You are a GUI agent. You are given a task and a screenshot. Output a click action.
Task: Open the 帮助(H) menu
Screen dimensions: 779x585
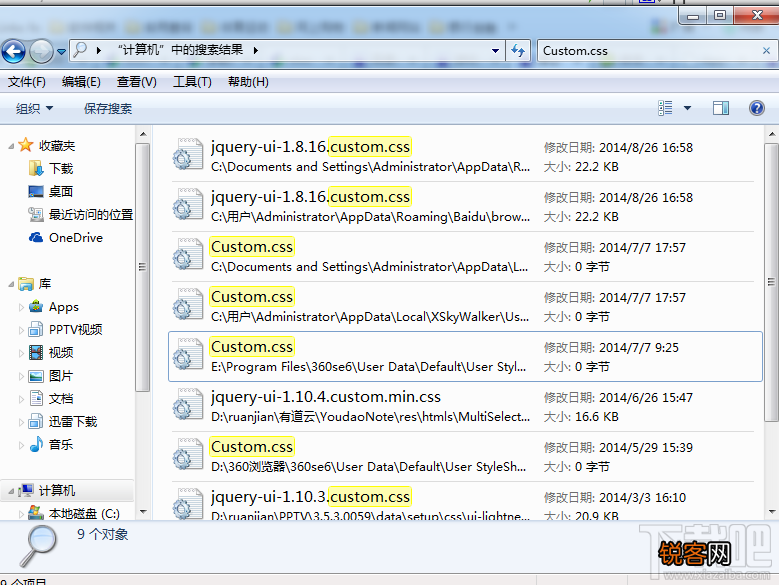[248, 81]
